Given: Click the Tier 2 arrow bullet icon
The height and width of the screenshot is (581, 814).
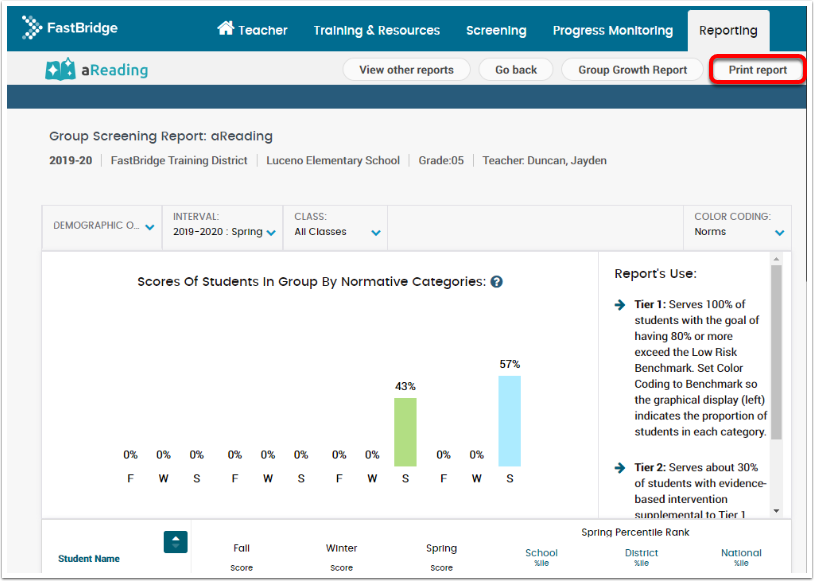Looking at the screenshot, I should [620, 468].
